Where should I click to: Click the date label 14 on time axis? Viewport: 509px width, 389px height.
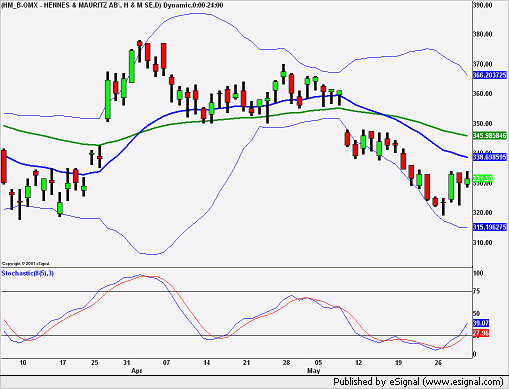tap(207, 363)
